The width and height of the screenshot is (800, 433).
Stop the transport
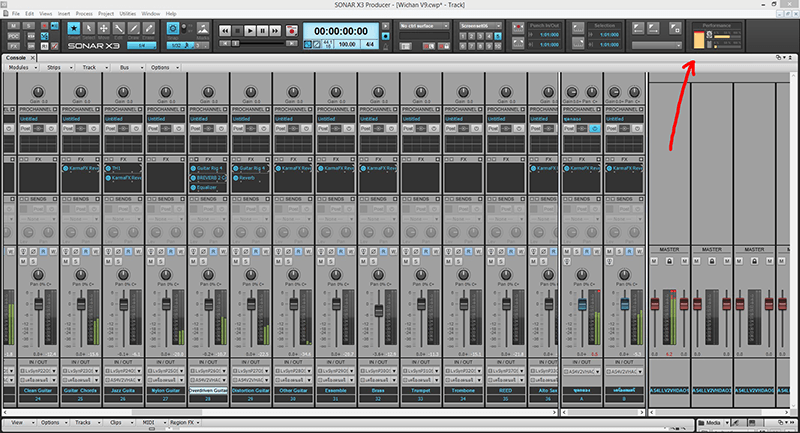[237, 31]
